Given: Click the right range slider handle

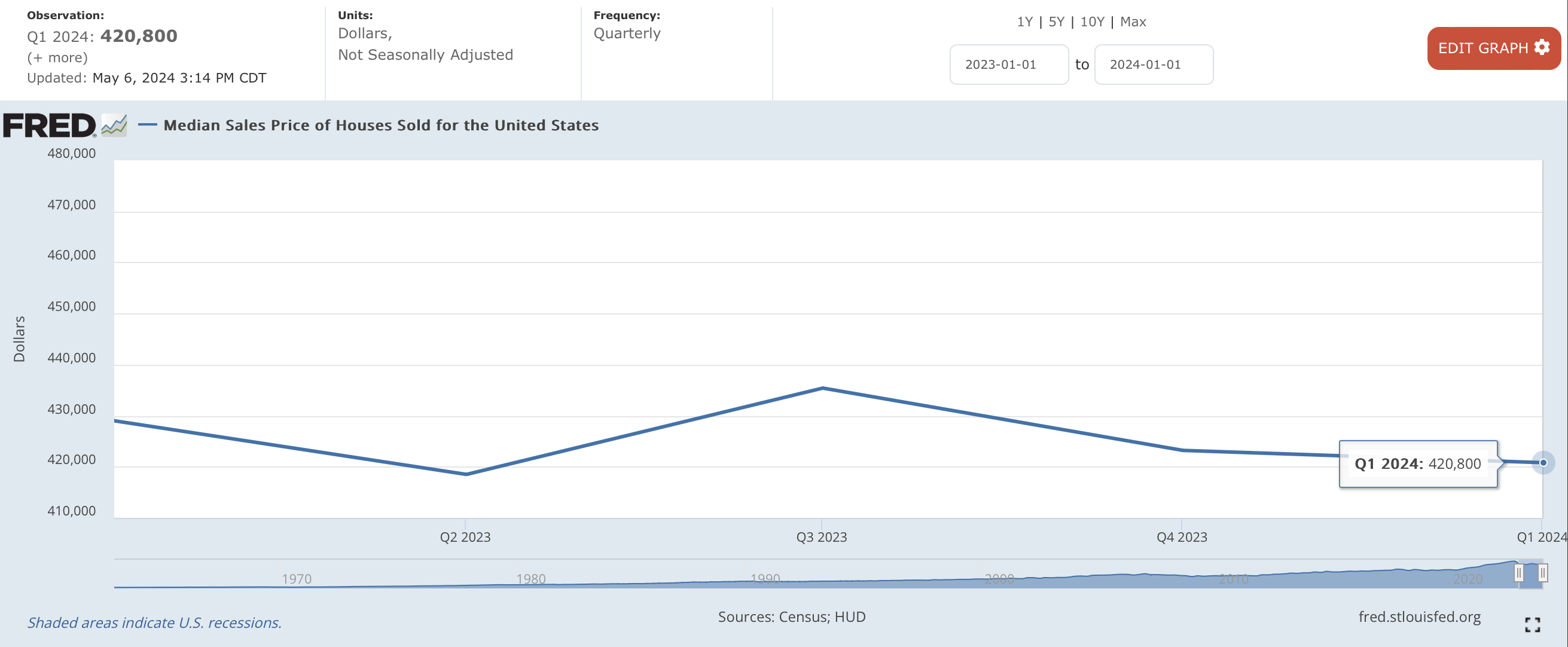Looking at the screenshot, I should click(x=1542, y=573).
